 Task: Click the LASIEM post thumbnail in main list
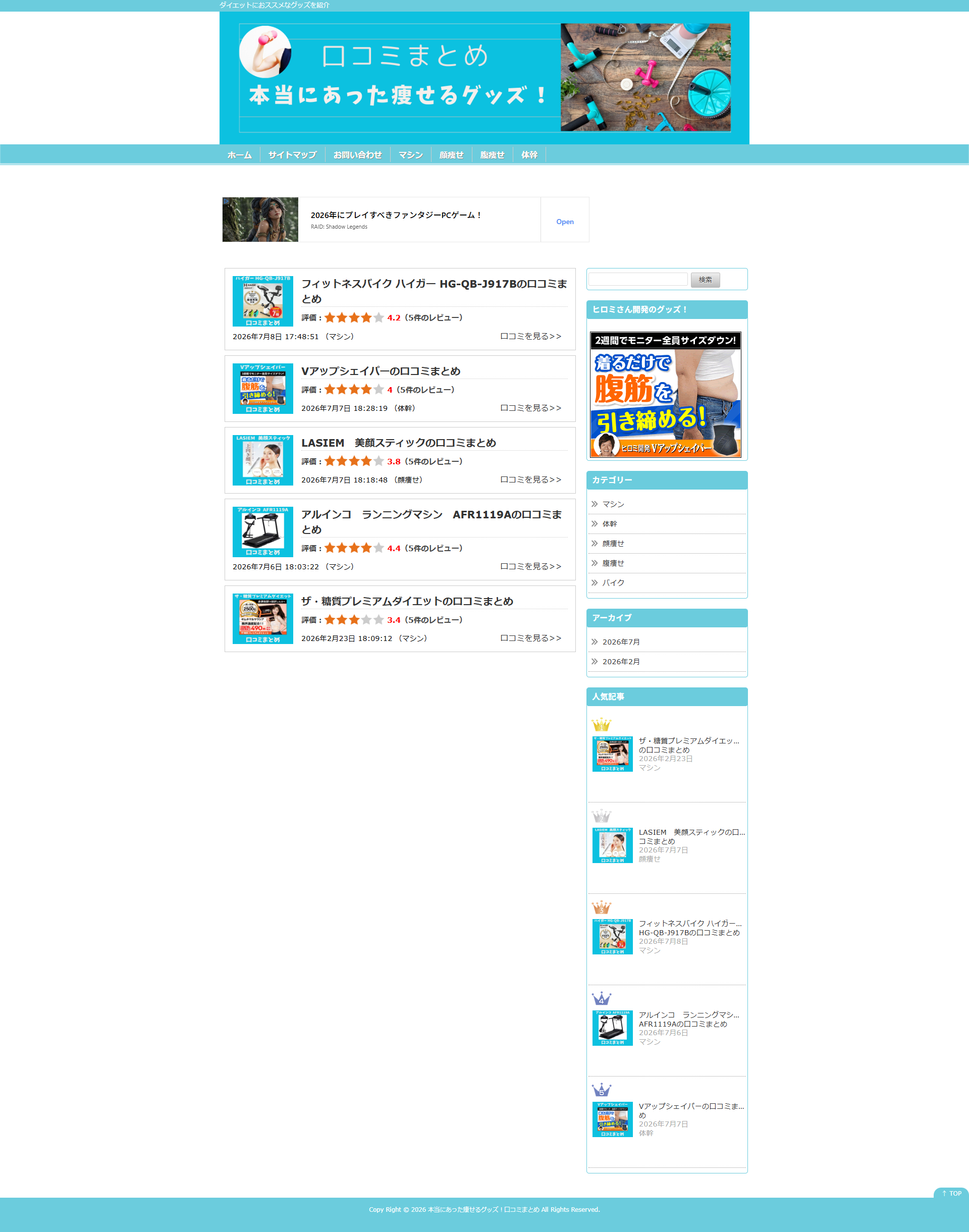coord(262,460)
